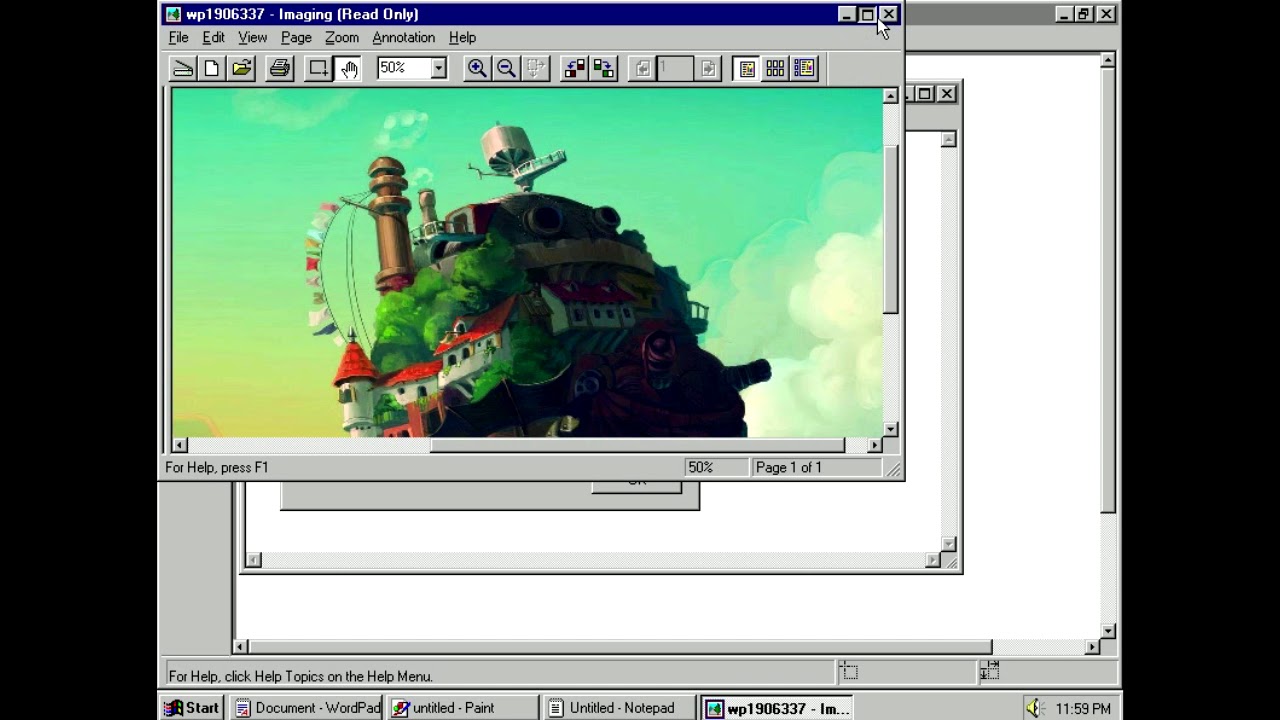Switch to Document - WordPad taskbar button

click(307, 708)
